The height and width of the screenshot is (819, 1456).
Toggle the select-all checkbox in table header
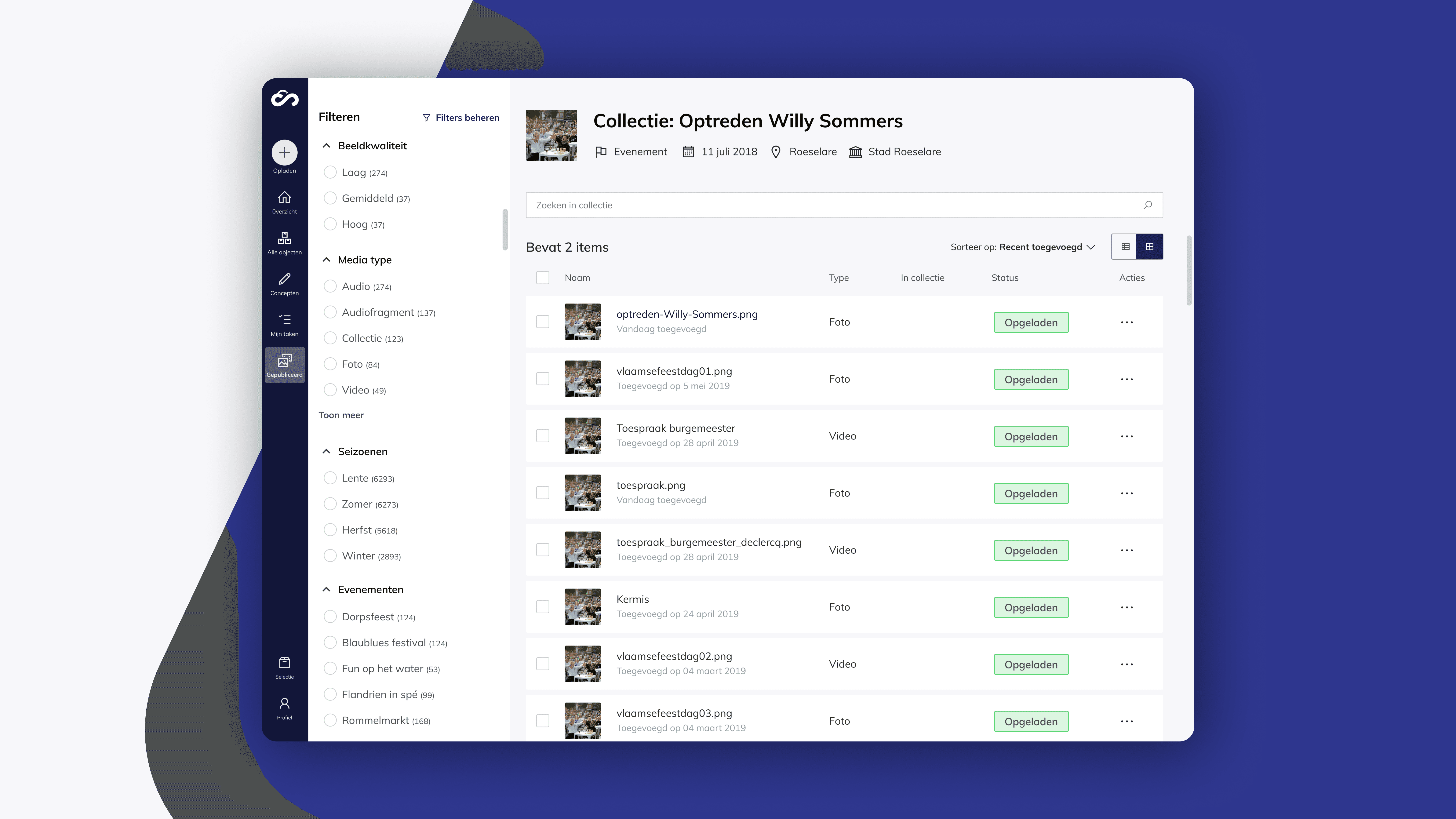pos(543,278)
